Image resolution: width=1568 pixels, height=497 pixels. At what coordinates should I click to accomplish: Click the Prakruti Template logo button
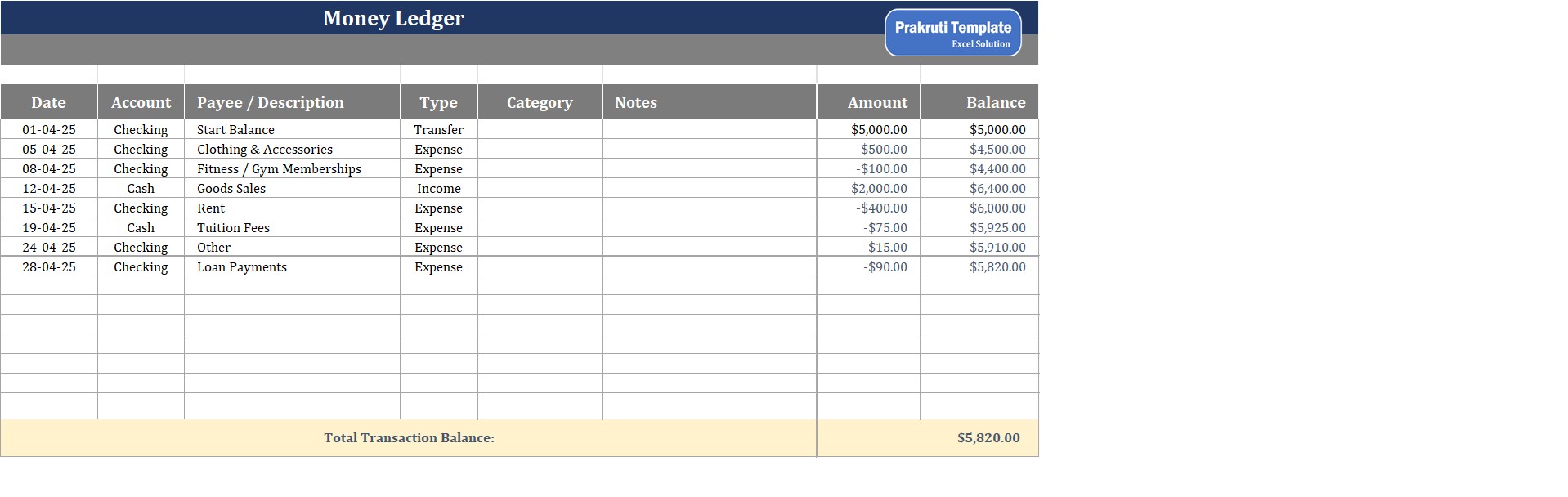pyautogui.click(x=952, y=33)
